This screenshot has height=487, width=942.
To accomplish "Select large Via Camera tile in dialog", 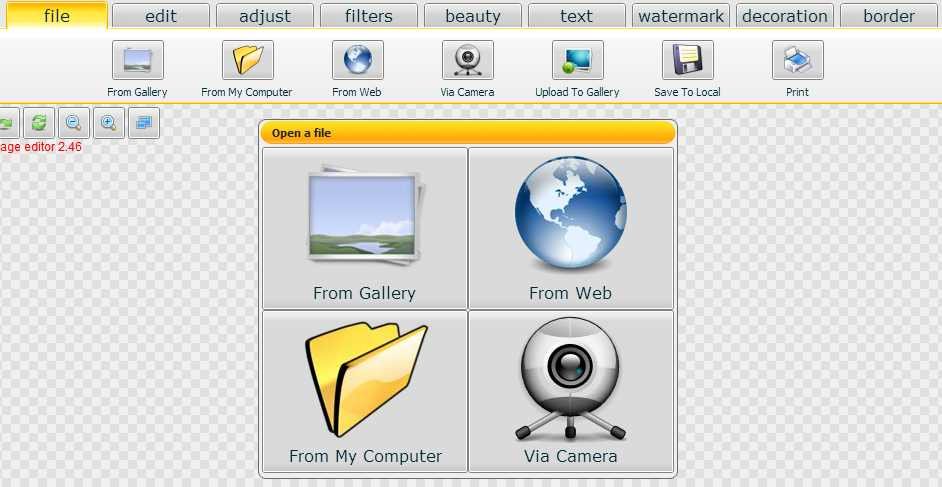I will click(x=570, y=391).
